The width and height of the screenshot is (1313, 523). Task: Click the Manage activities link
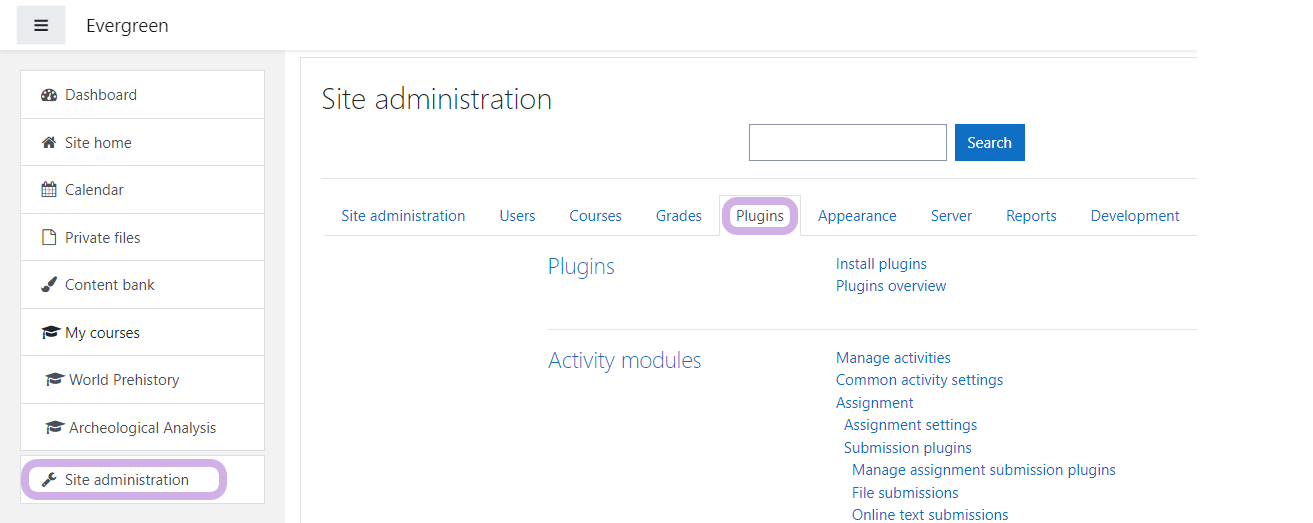[893, 358]
